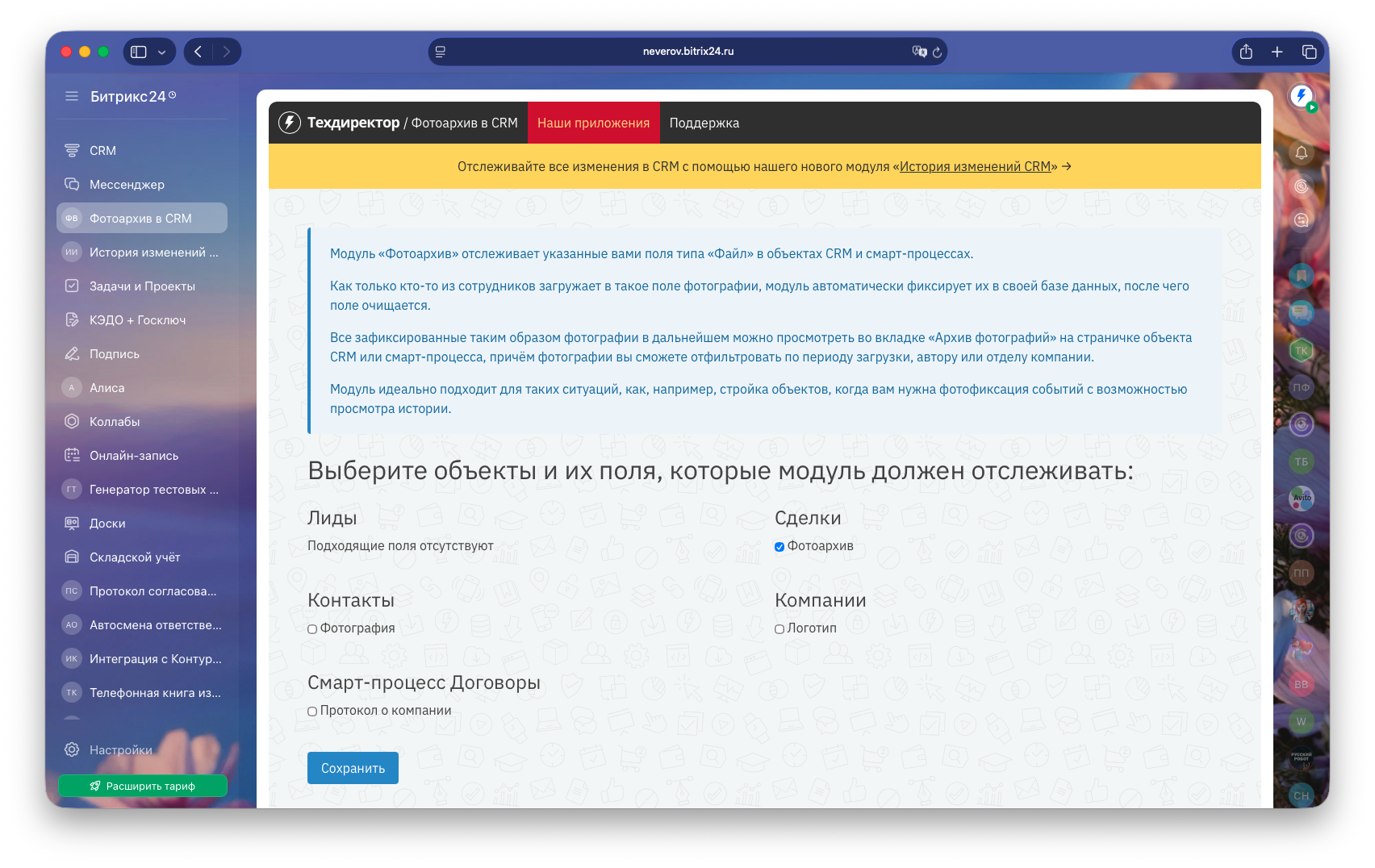Click the ПФ avatar in right panel
Image resolution: width=1375 pixels, height=868 pixels.
tap(1302, 388)
